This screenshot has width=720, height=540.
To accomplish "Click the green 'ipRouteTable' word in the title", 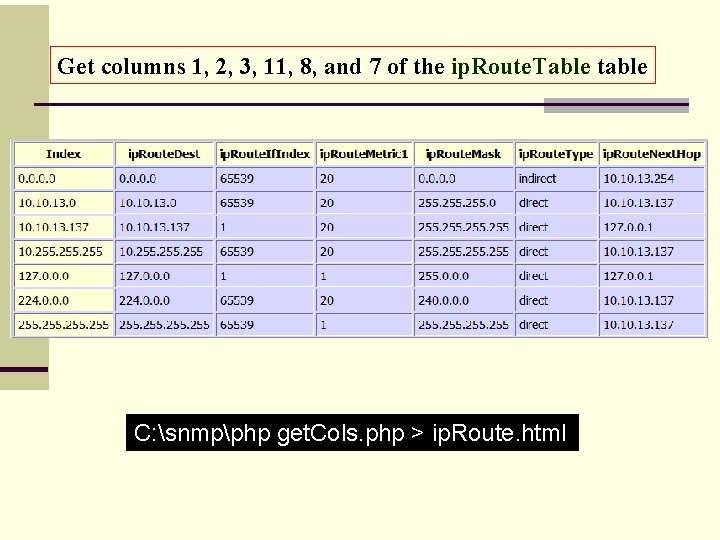I will click(521, 67).
